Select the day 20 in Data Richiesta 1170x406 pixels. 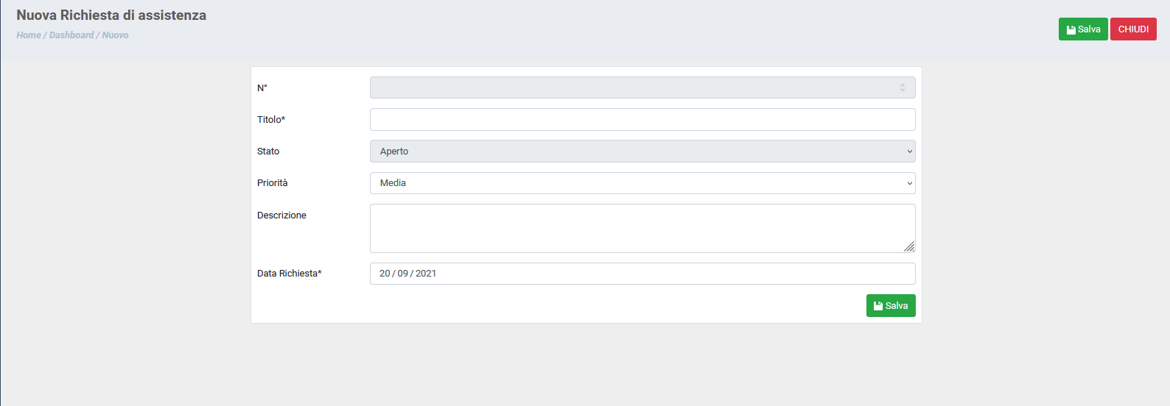tap(385, 273)
